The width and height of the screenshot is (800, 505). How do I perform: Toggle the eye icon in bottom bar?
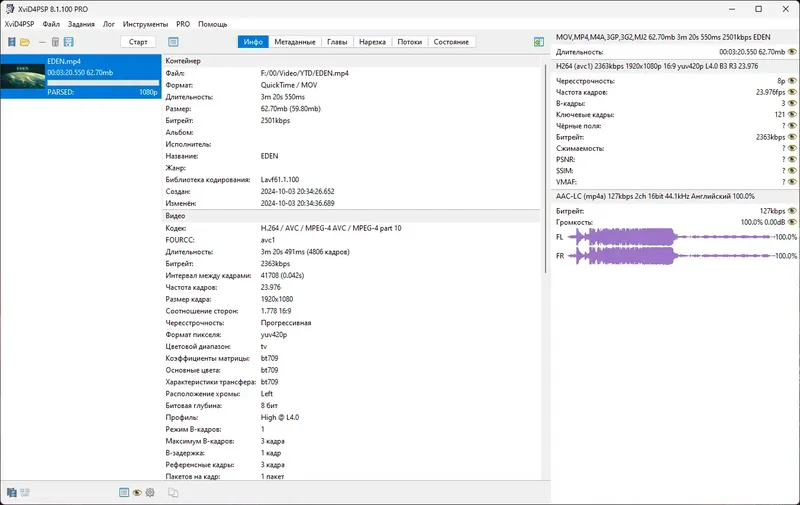[x=138, y=492]
